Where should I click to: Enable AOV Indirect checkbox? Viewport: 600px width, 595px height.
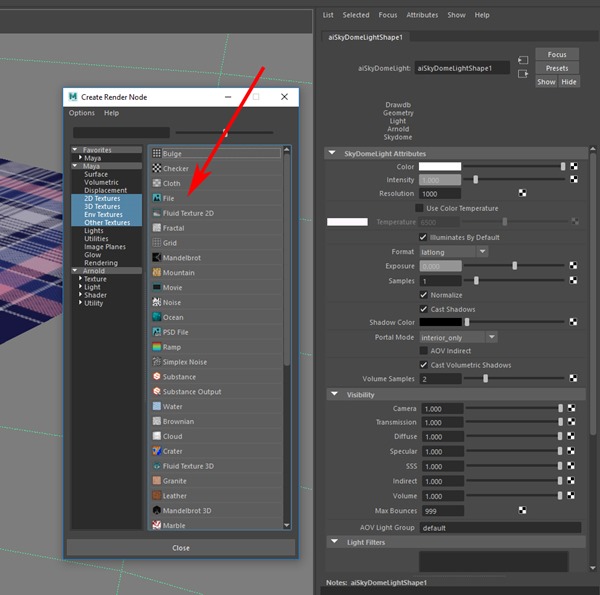(423, 350)
